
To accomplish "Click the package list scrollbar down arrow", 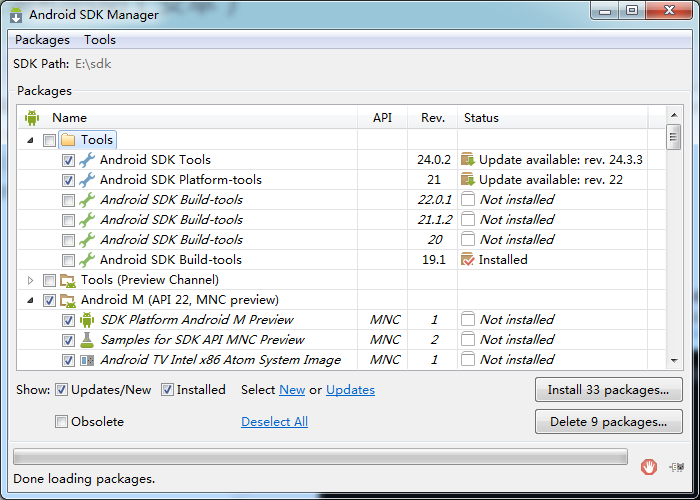I will coord(674,360).
